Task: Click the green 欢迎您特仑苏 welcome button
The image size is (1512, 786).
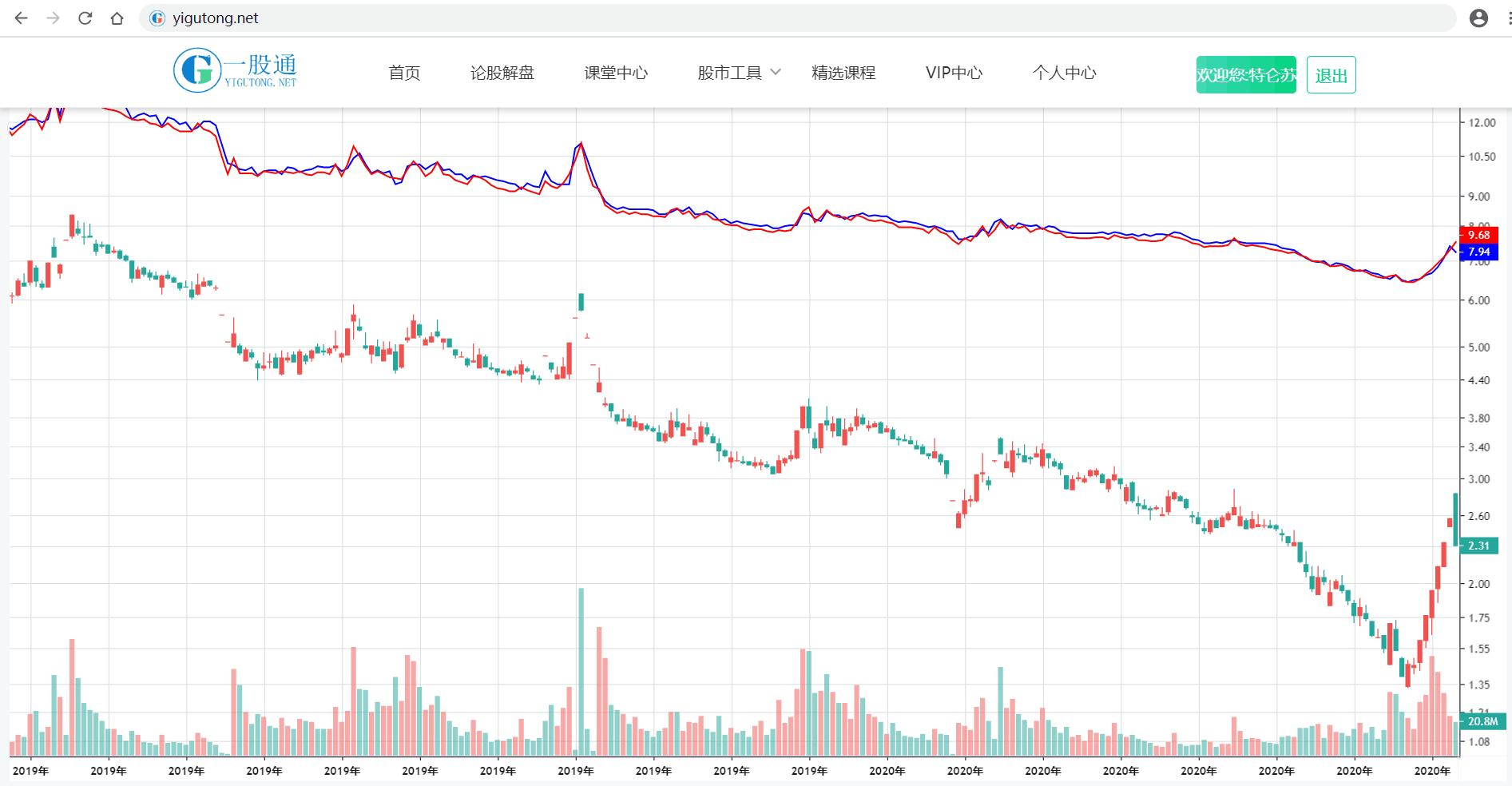Action: pyautogui.click(x=1246, y=74)
